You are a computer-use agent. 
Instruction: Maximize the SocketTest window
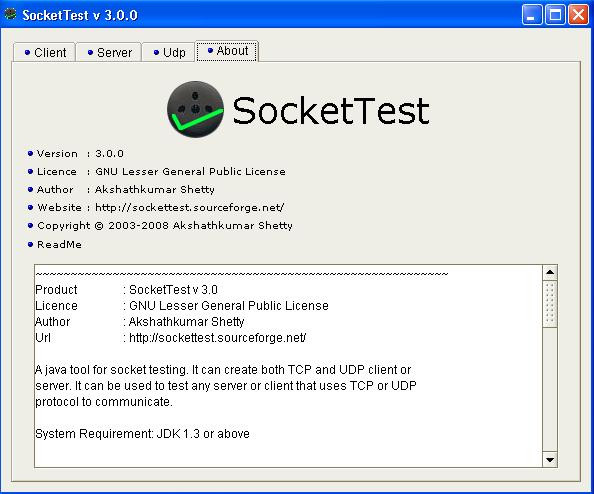[x=555, y=15]
